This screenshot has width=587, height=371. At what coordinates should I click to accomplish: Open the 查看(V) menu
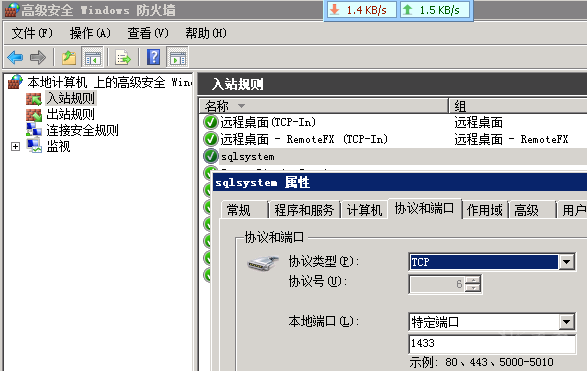coord(147,33)
